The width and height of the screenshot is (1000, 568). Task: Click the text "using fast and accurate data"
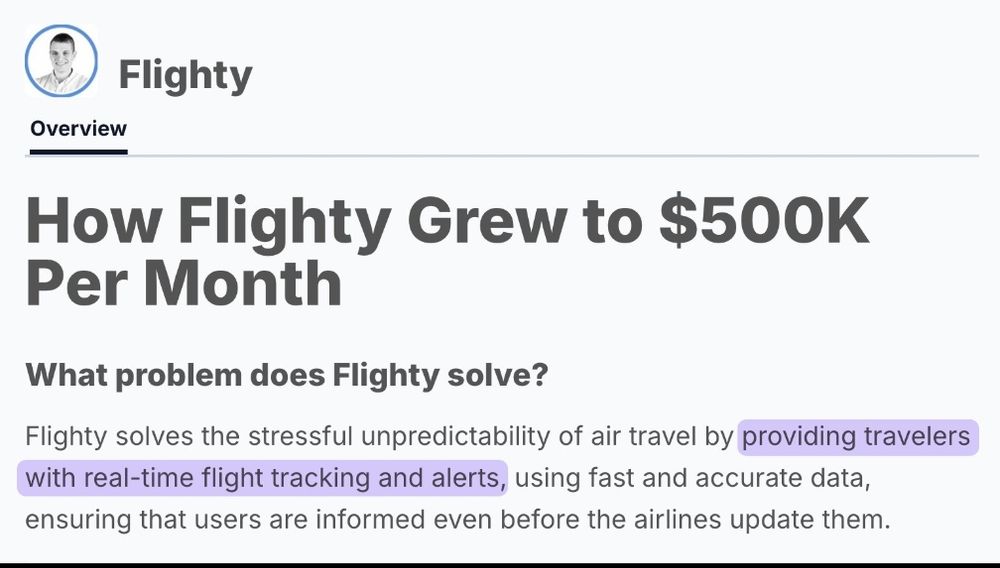pyautogui.click(x=692, y=478)
